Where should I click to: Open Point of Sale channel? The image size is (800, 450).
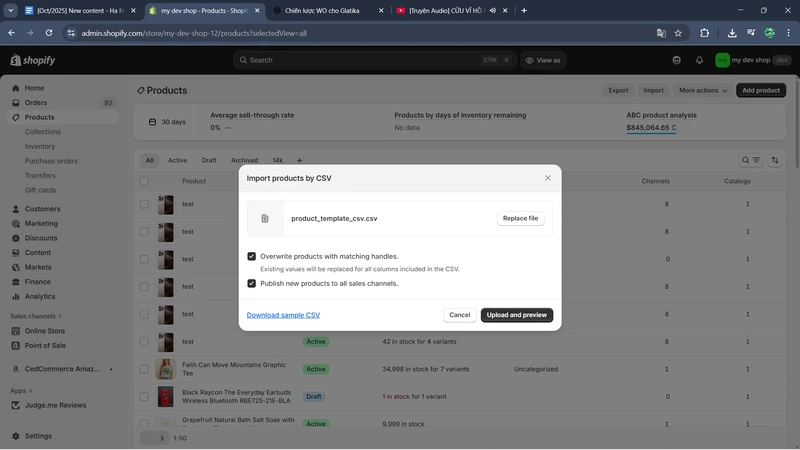pyautogui.click(x=45, y=345)
